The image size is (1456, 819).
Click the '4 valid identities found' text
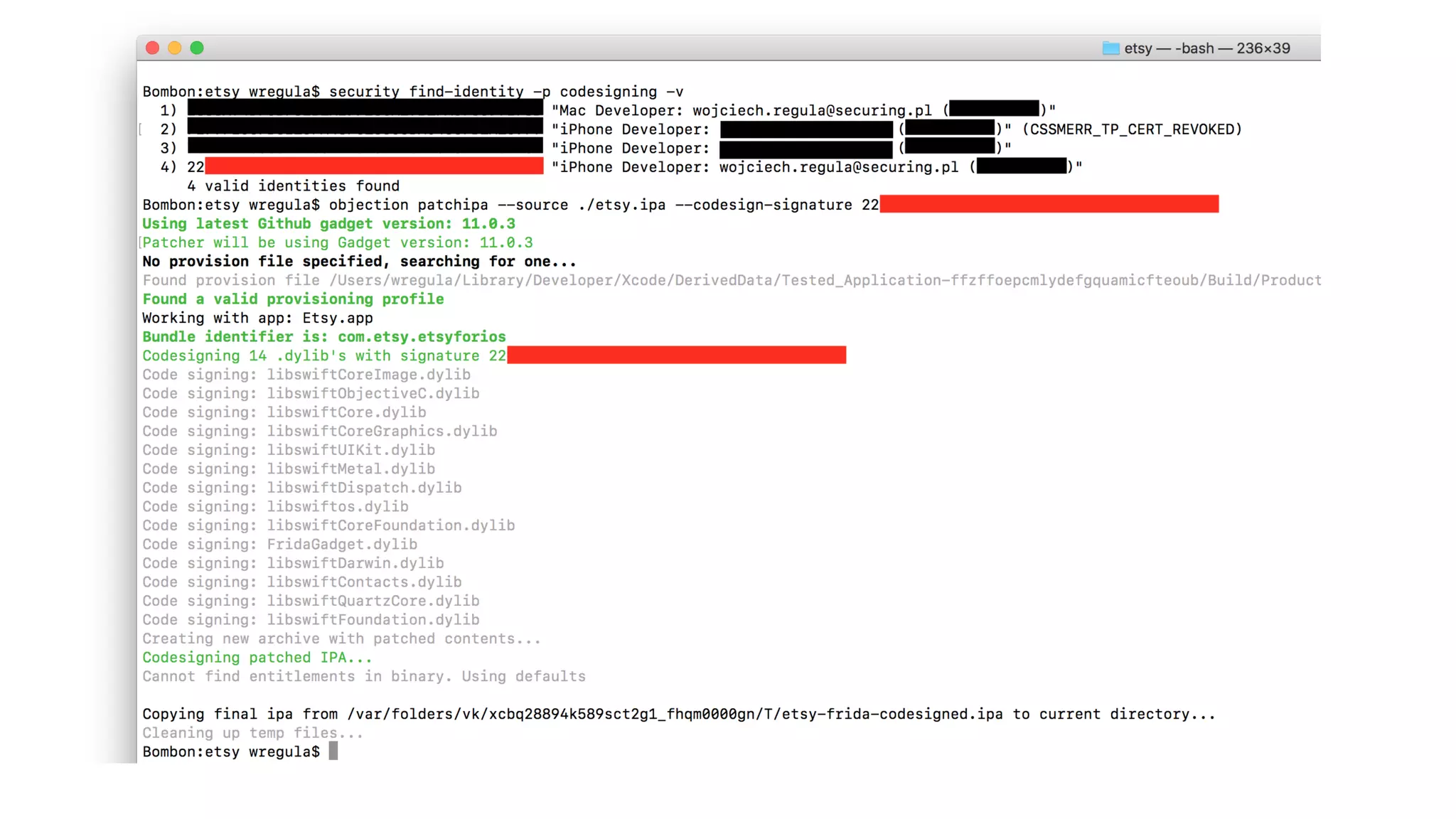[293, 186]
